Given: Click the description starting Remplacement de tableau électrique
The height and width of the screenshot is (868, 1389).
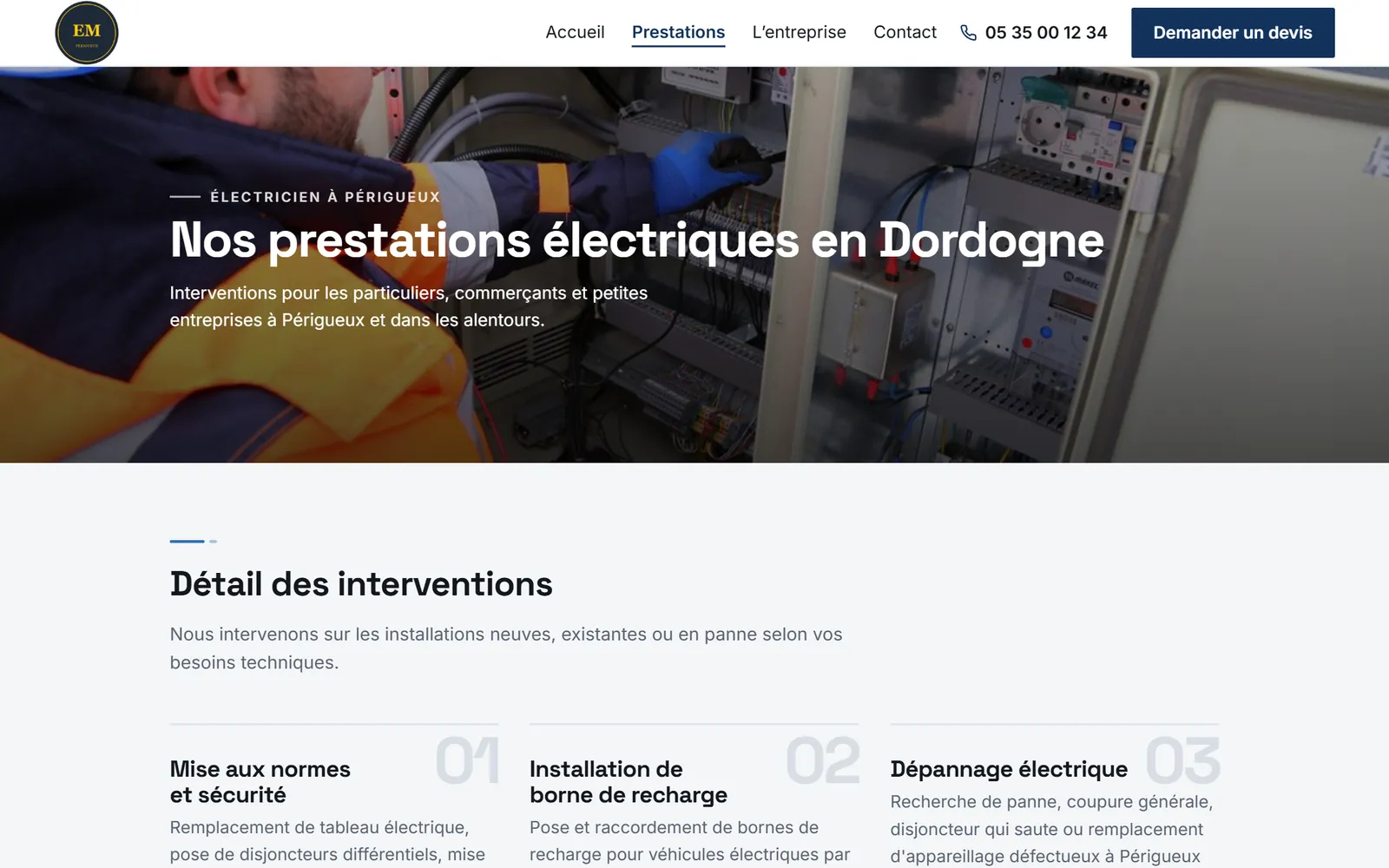Looking at the screenshot, I should pos(328,841).
